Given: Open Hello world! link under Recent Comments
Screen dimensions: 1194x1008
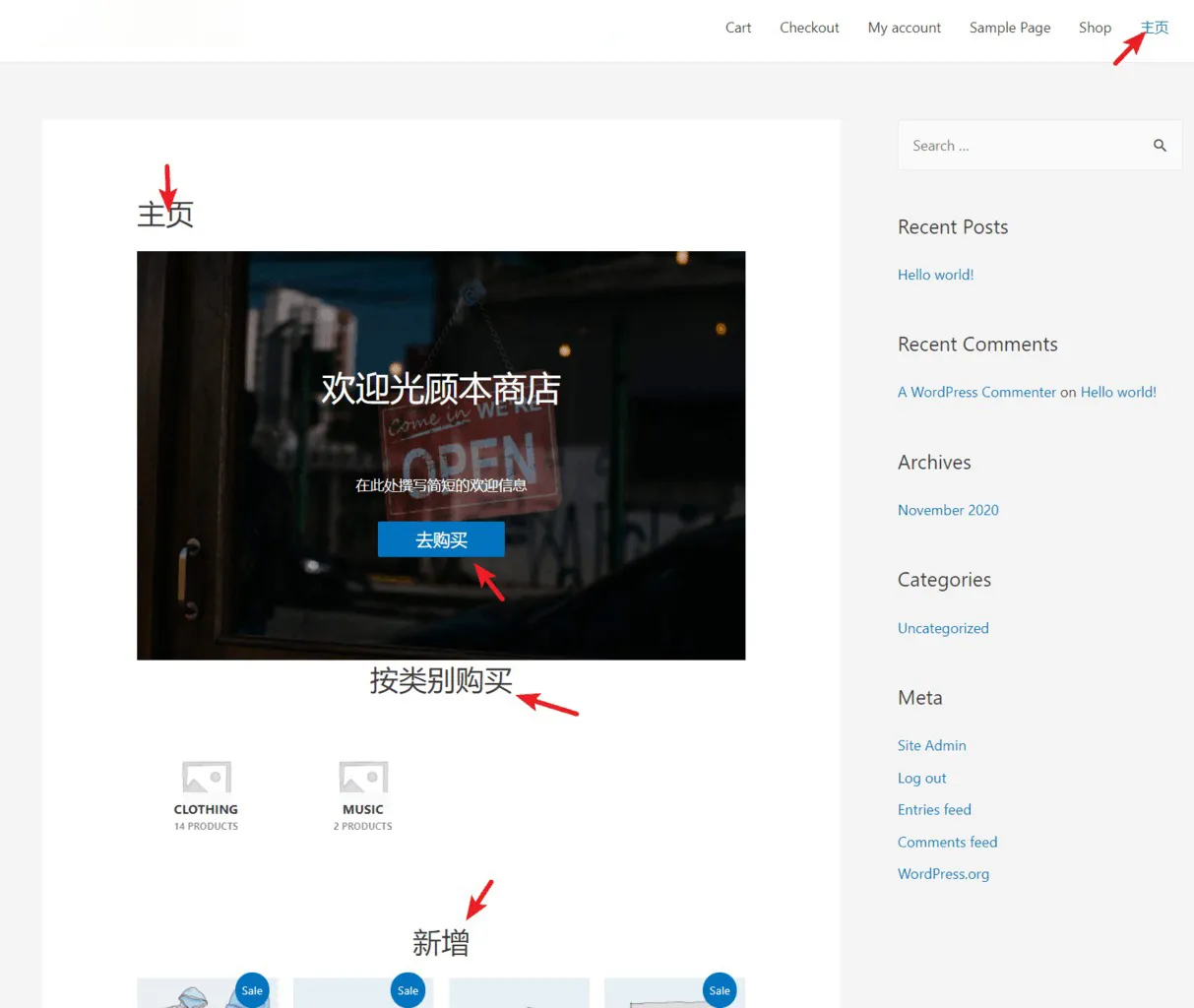Looking at the screenshot, I should pyautogui.click(x=1118, y=392).
